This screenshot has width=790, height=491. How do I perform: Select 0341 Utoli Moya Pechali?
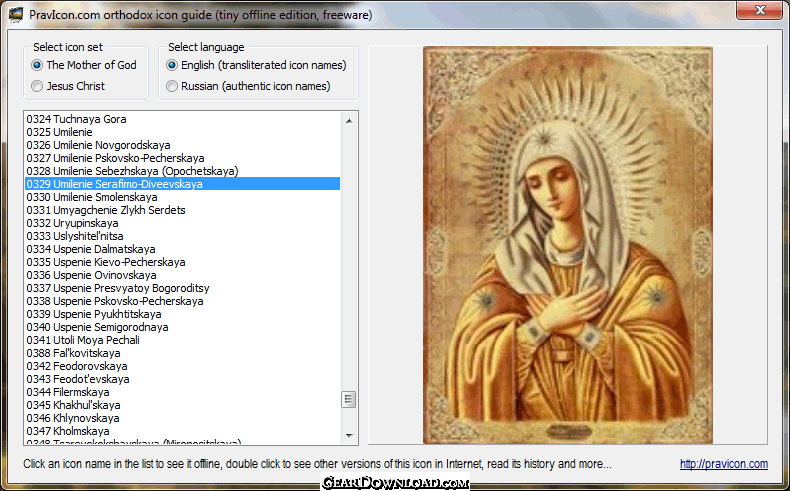(x=183, y=340)
